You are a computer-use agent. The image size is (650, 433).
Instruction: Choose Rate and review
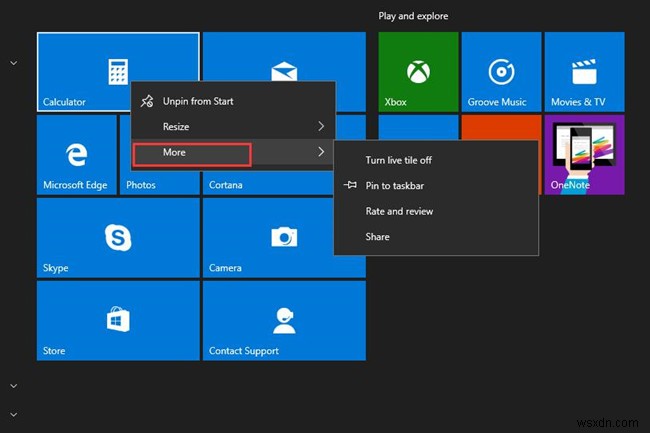tap(436, 211)
